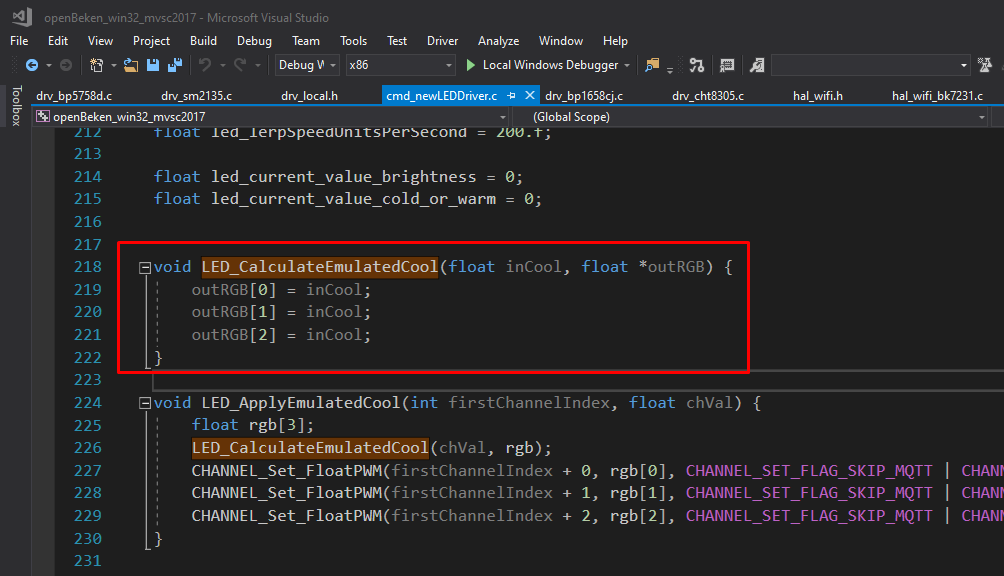Viewport: 1004px width, 576px height.
Task: Close the cmd_newLEDDriver.c tab
Action: pyautogui.click(x=530, y=95)
